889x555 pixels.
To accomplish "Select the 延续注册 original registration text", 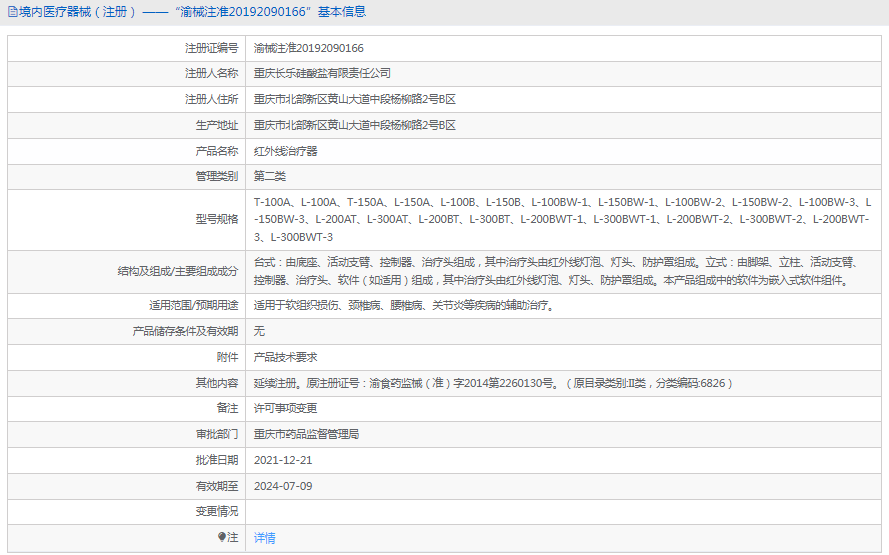I will coord(493,383).
